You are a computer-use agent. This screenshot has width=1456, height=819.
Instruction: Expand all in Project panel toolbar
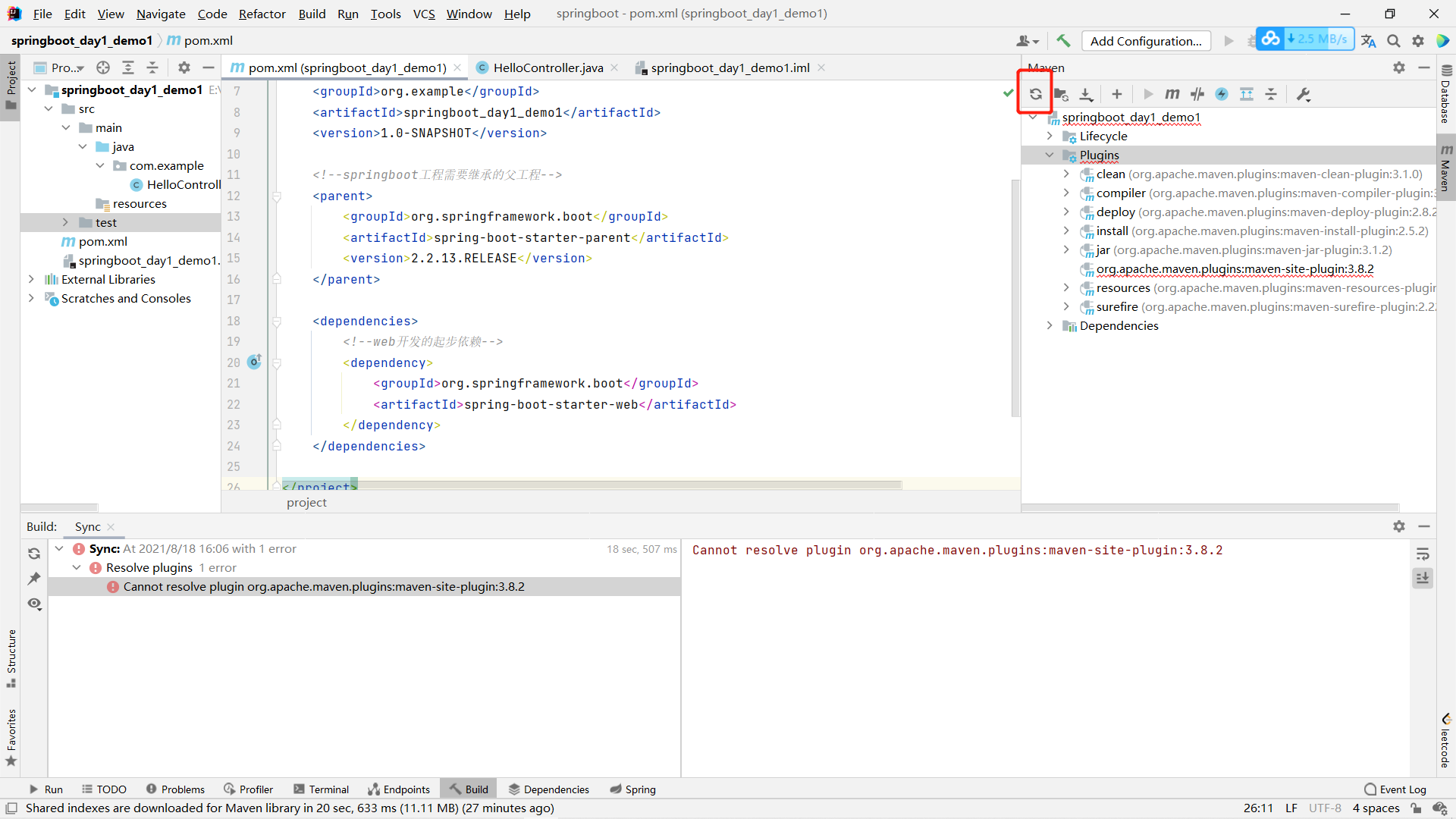tap(128, 67)
